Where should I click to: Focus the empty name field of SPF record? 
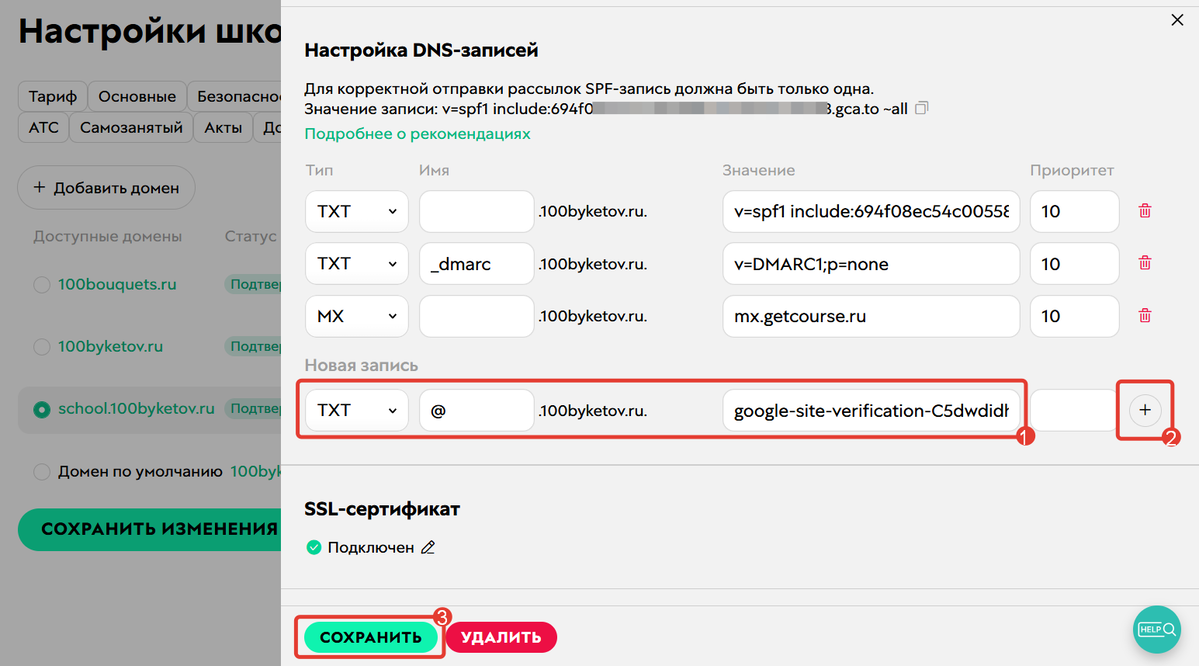click(x=476, y=211)
